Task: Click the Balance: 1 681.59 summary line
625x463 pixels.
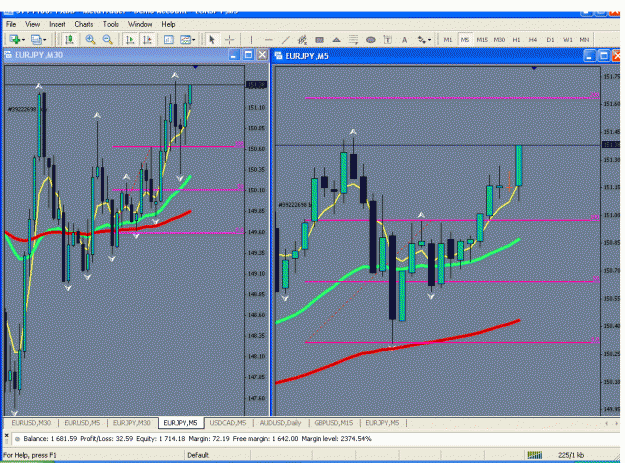Action: point(197,439)
